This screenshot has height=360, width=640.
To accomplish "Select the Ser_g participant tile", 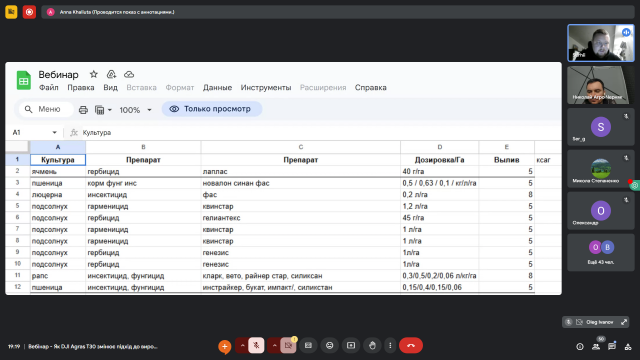I will point(601,127).
